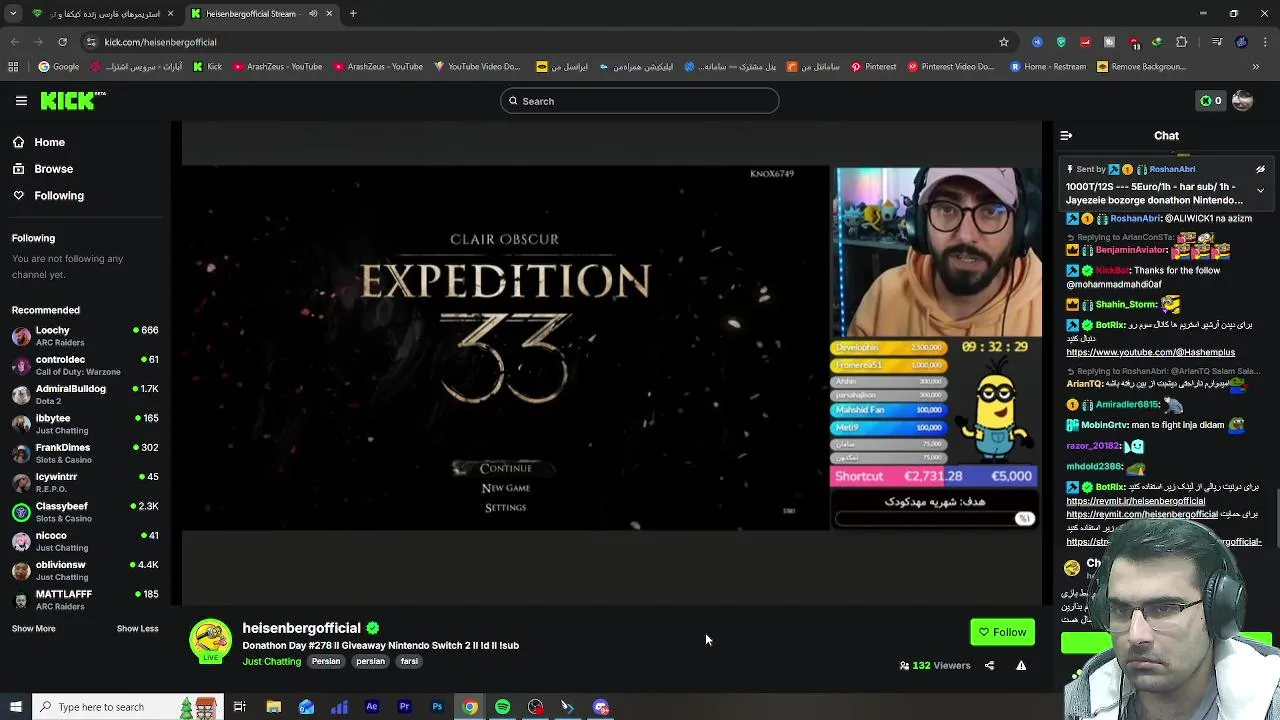
Task: Click the Kick search field
Action: coord(640,101)
